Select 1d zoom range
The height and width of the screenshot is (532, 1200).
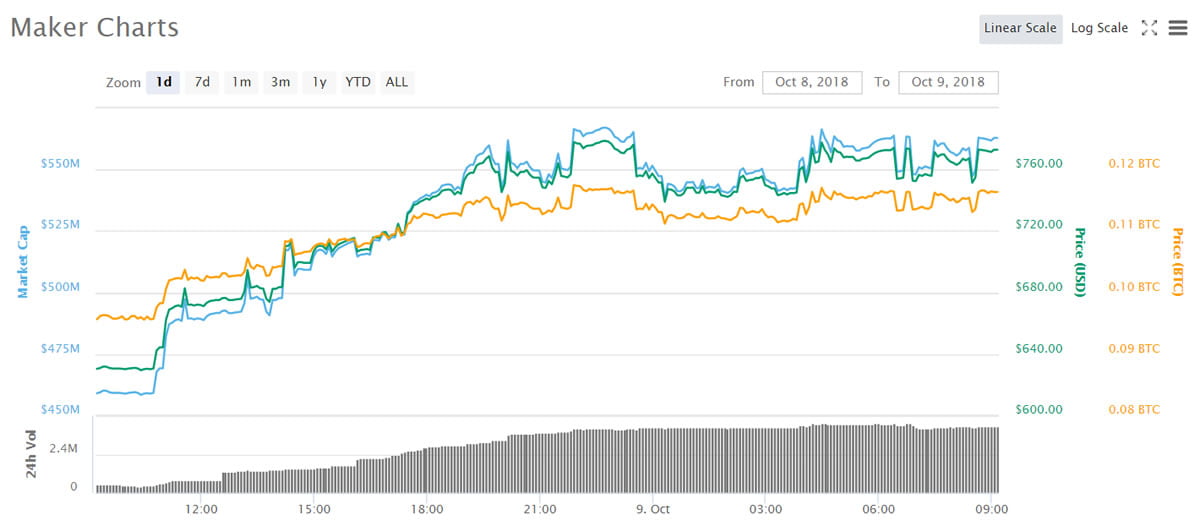point(163,82)
